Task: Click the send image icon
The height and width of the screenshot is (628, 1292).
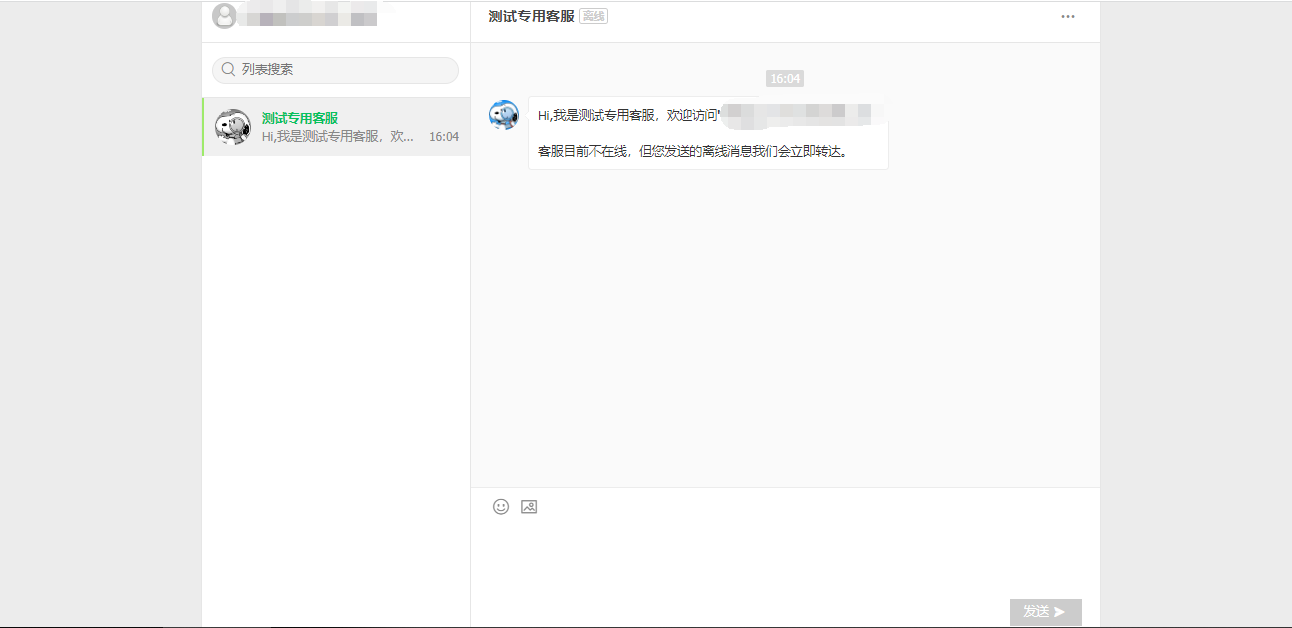Action: point(529,507)
